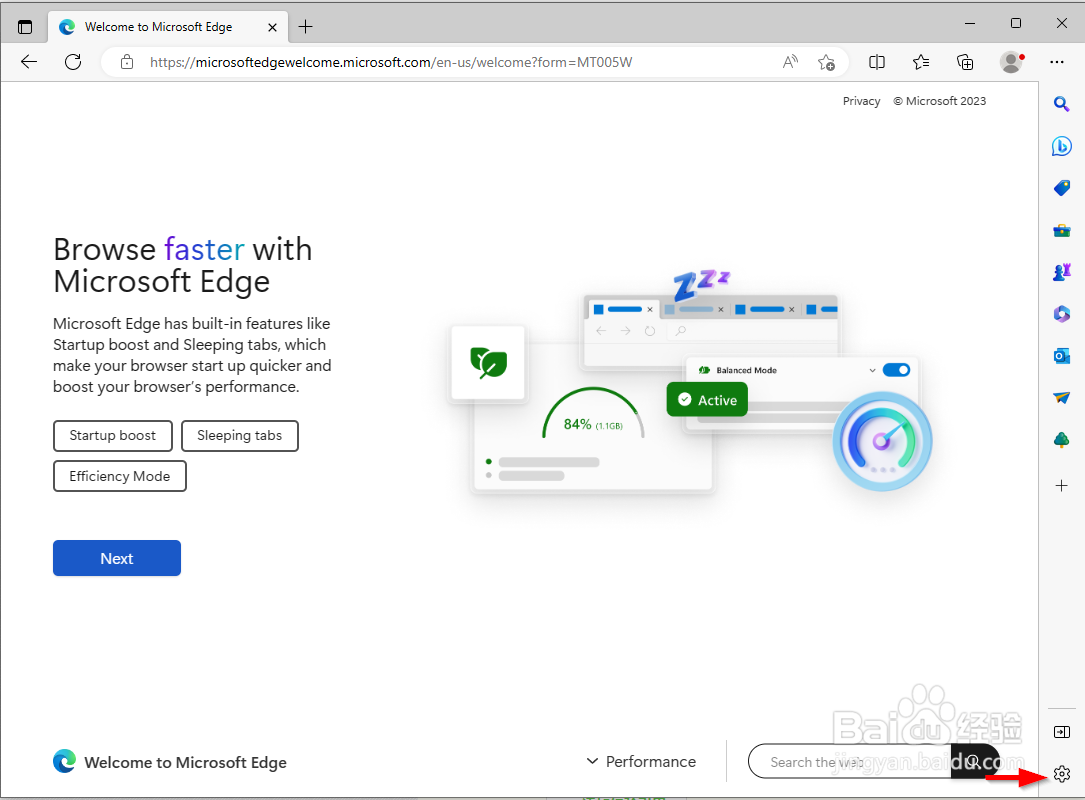Start Read aloud for the page

point(790,61)
